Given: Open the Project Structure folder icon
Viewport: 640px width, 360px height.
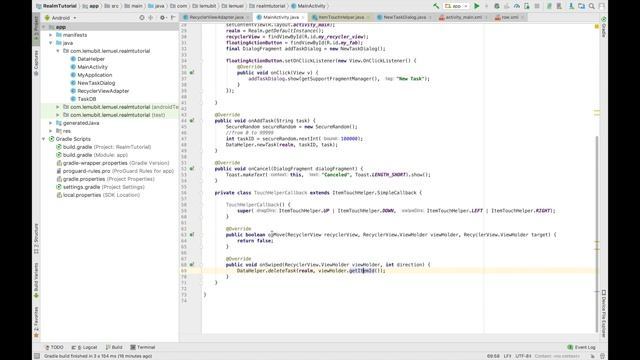Looking at the screenshot, I should [x=581, y=6].
